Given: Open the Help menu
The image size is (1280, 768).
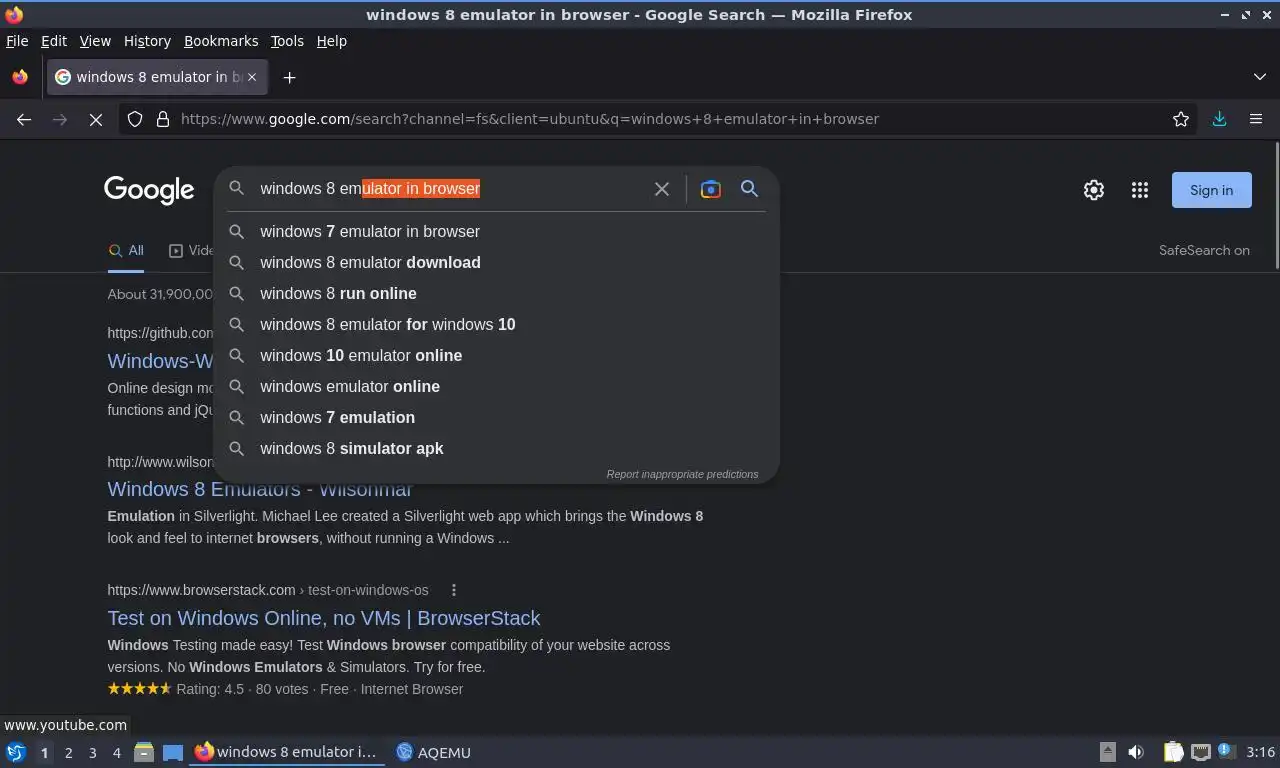Looking at the screenshot, I should point(332,41).
